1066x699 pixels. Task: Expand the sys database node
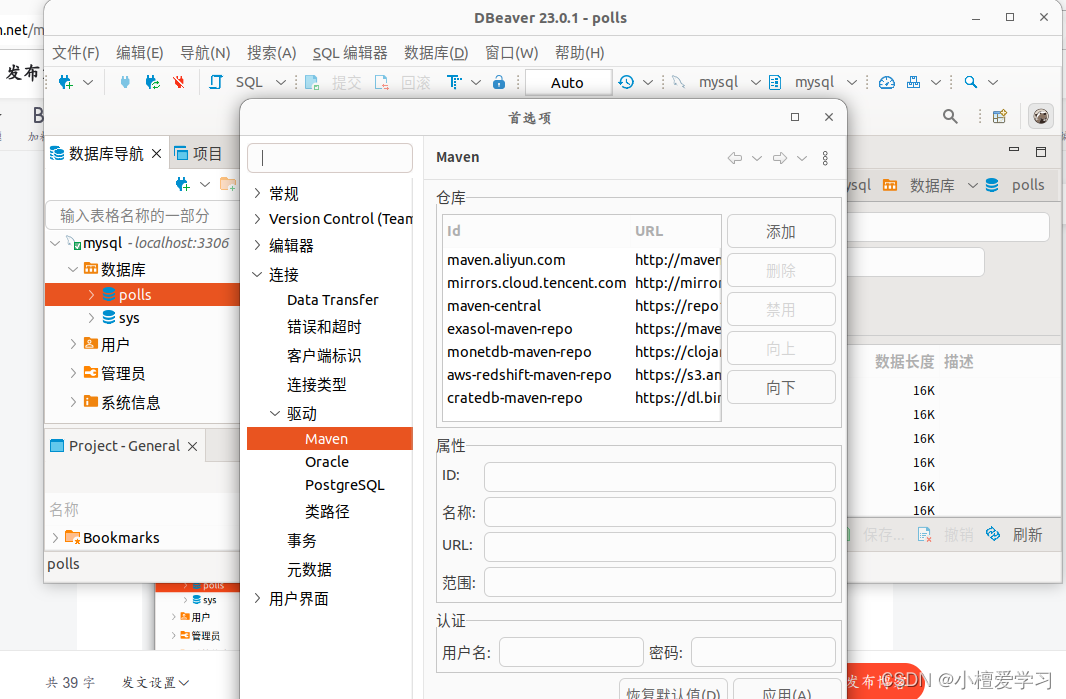(x=91, y=318)
